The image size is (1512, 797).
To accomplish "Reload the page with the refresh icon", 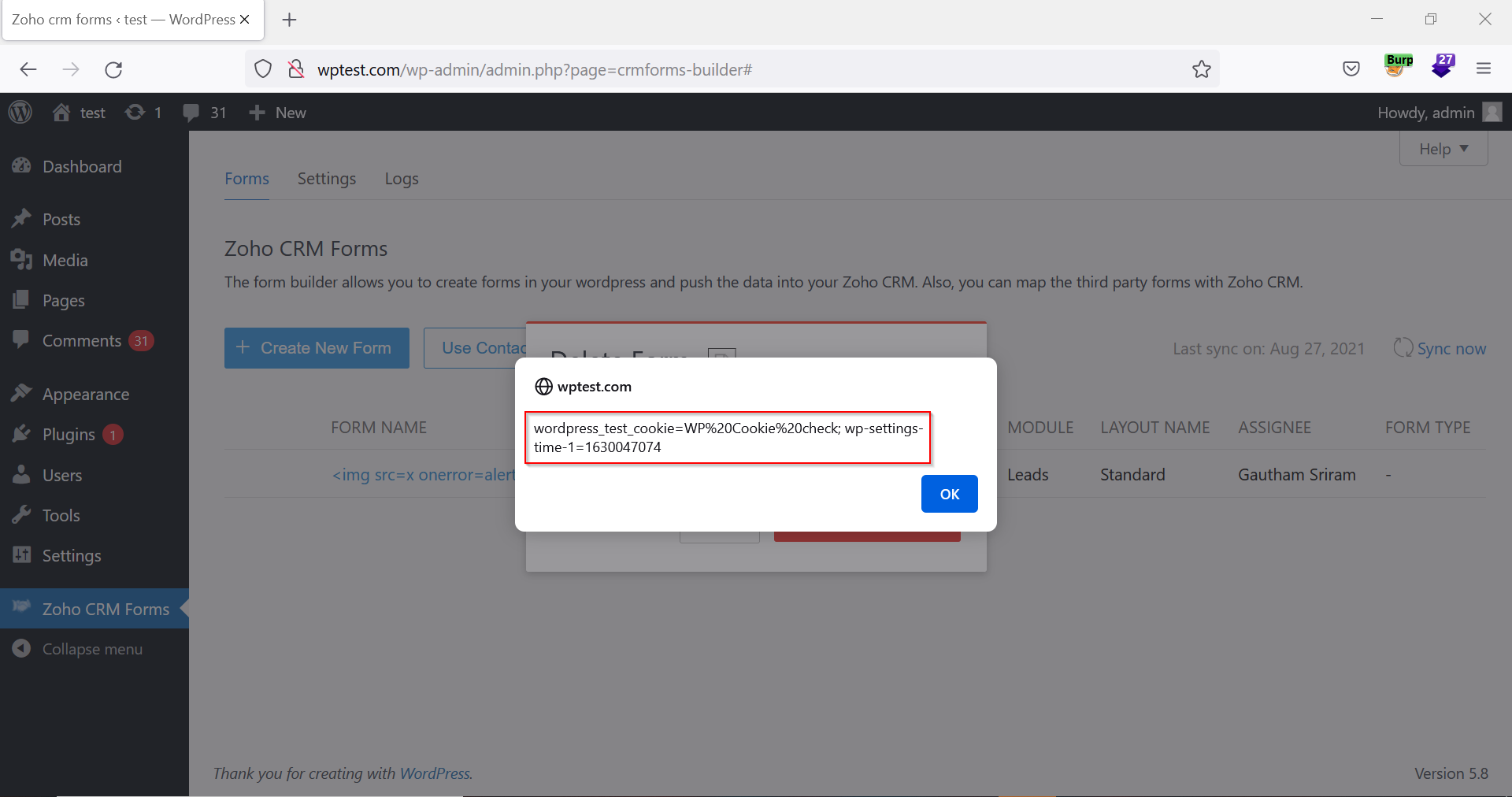I will coord(113,69).
